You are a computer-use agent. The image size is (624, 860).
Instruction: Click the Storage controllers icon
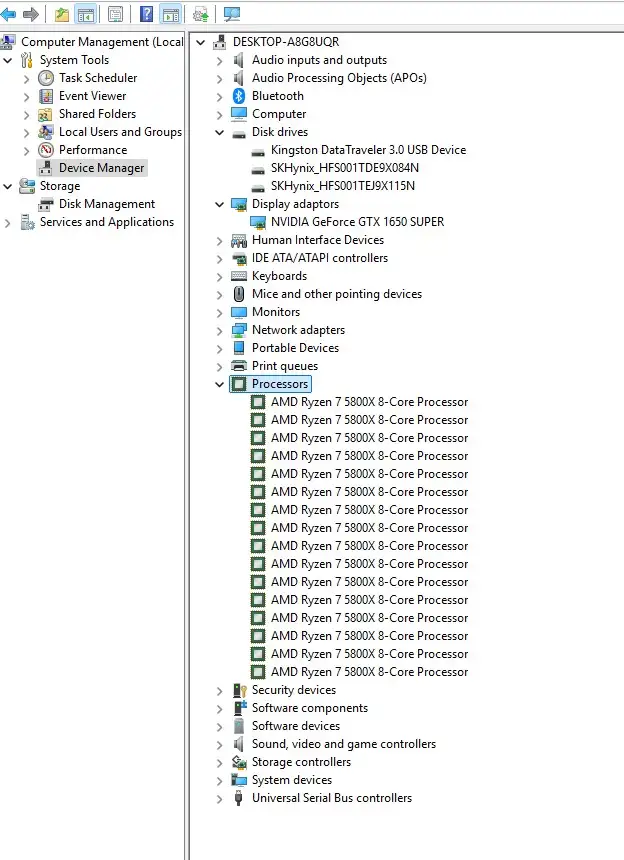pos(239,762)
